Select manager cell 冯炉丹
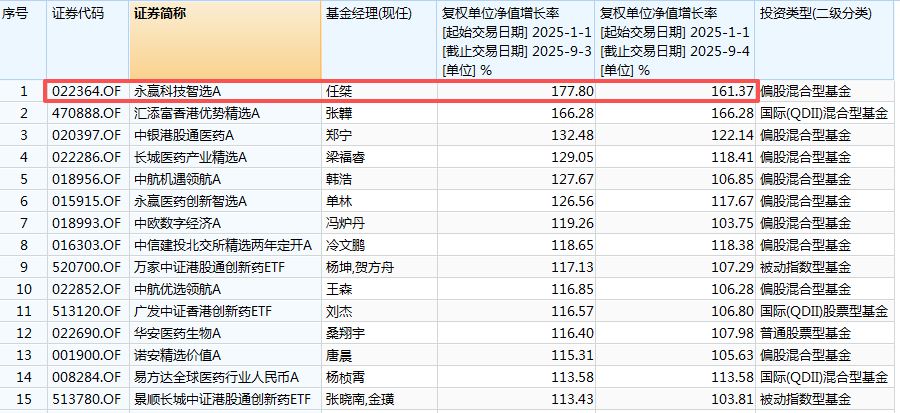The height and width of the screenshot is (413, 900). click(x=344, y=223)
